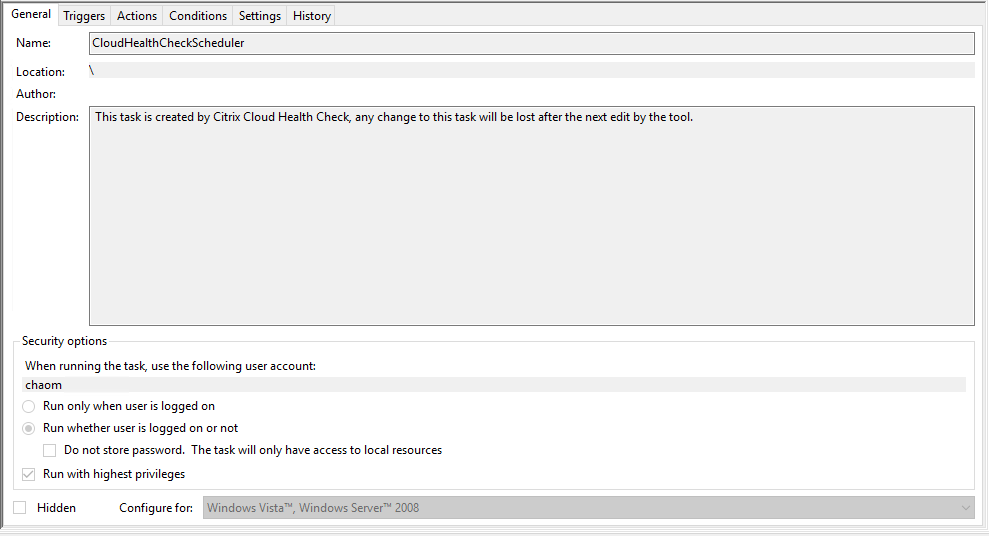Tick the Hidden checkbox
The height and width of the screenshot is (536, 989).
(20, 508)
